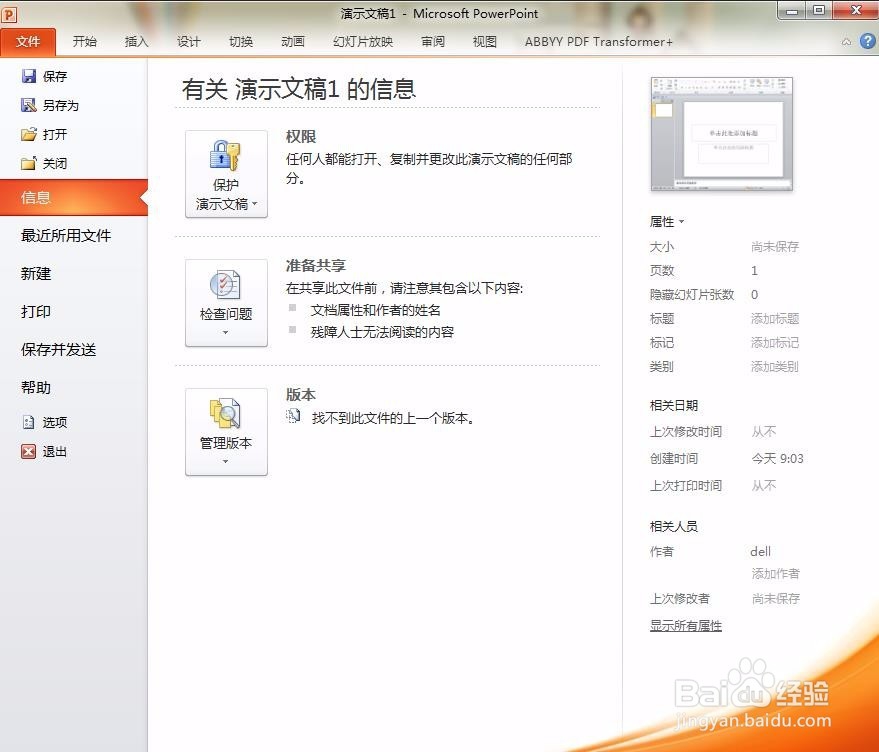Click 添加标记 to add a tag
The width and height of the screenshot is (879, 752).
pos(775,343)
